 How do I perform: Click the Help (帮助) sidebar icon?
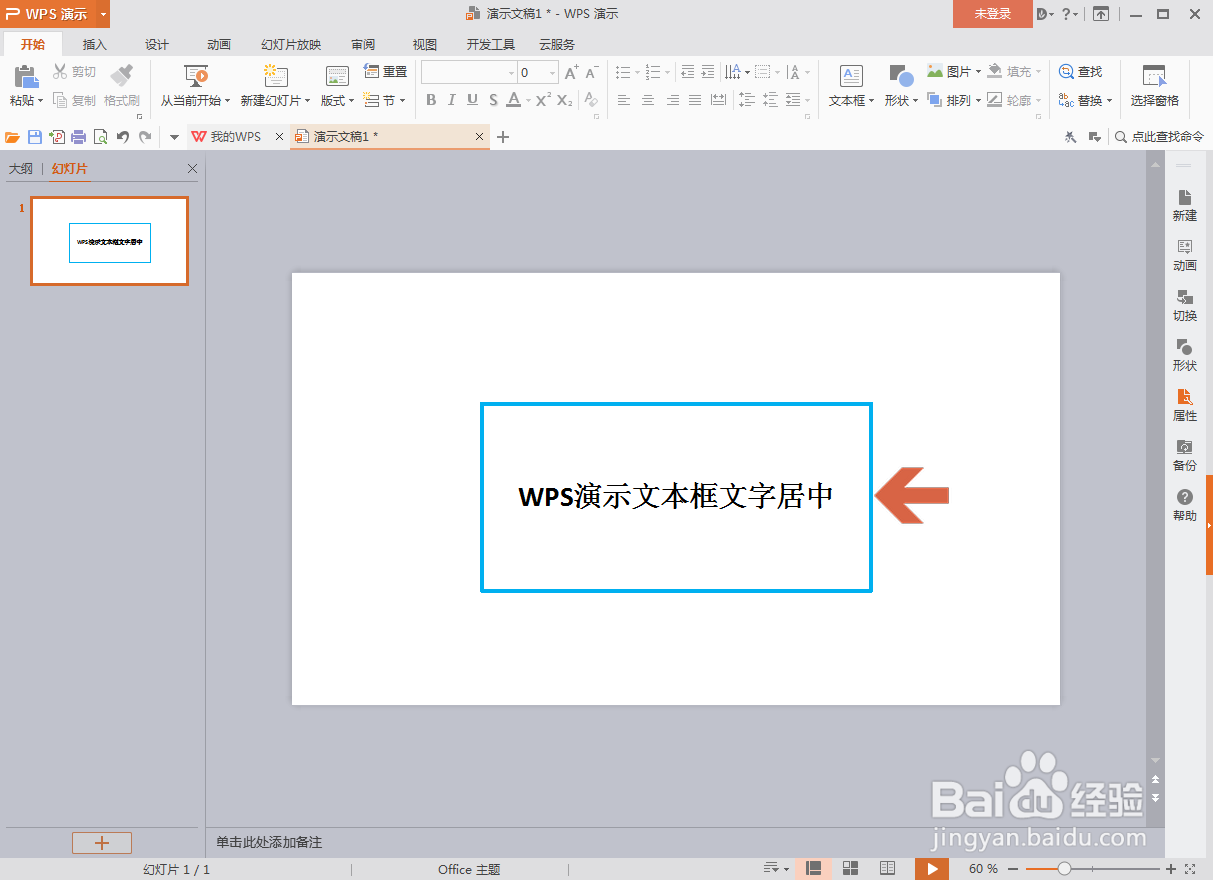pos(1185,506)
